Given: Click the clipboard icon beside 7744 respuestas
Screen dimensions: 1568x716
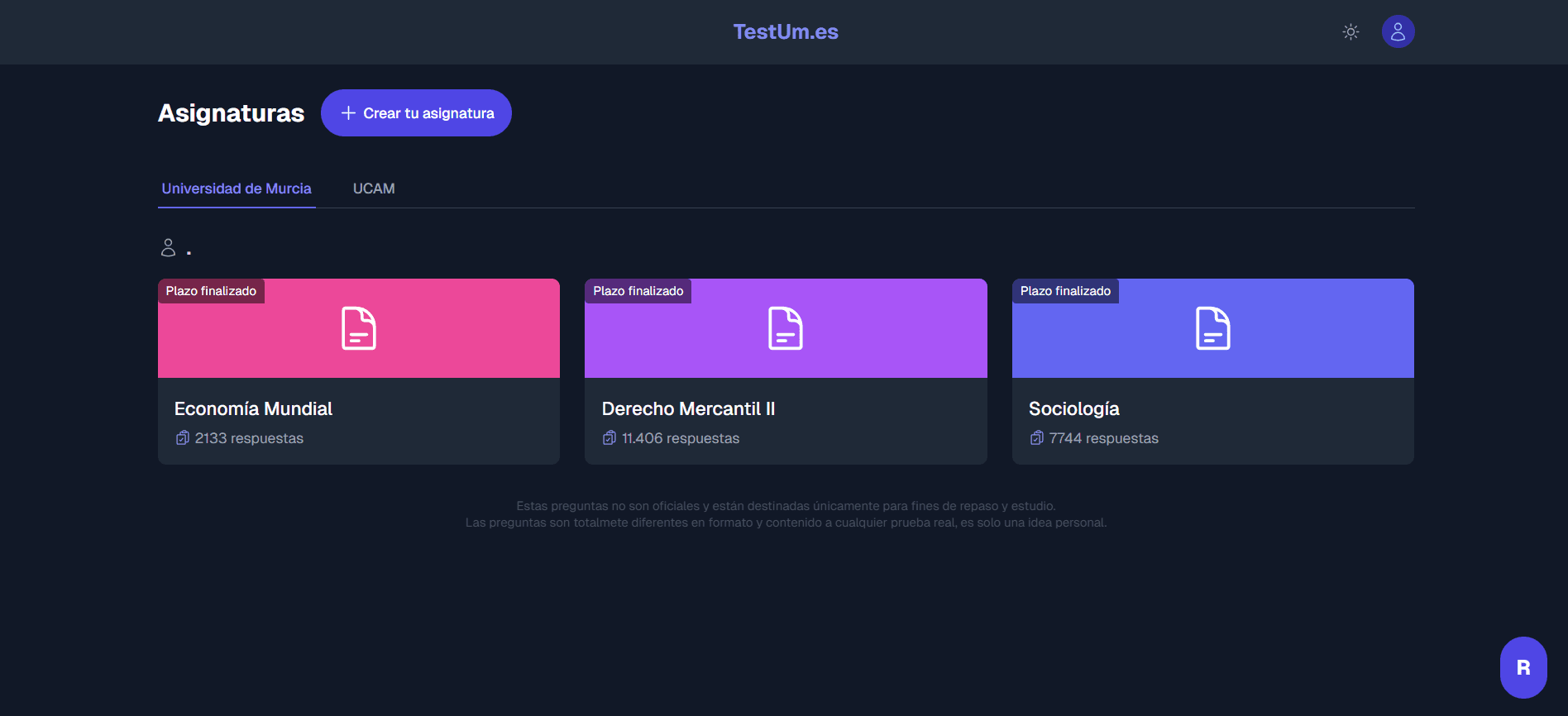Looking at the screenshot, I should (1037, 438).
